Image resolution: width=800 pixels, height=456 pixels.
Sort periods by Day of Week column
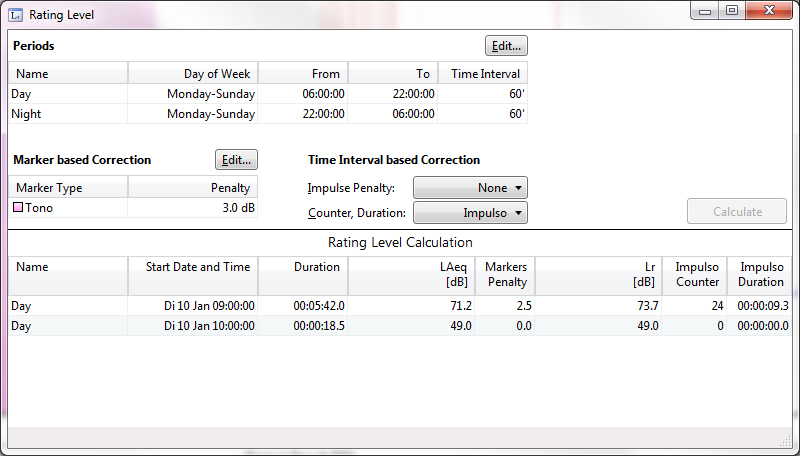[193, 74]
